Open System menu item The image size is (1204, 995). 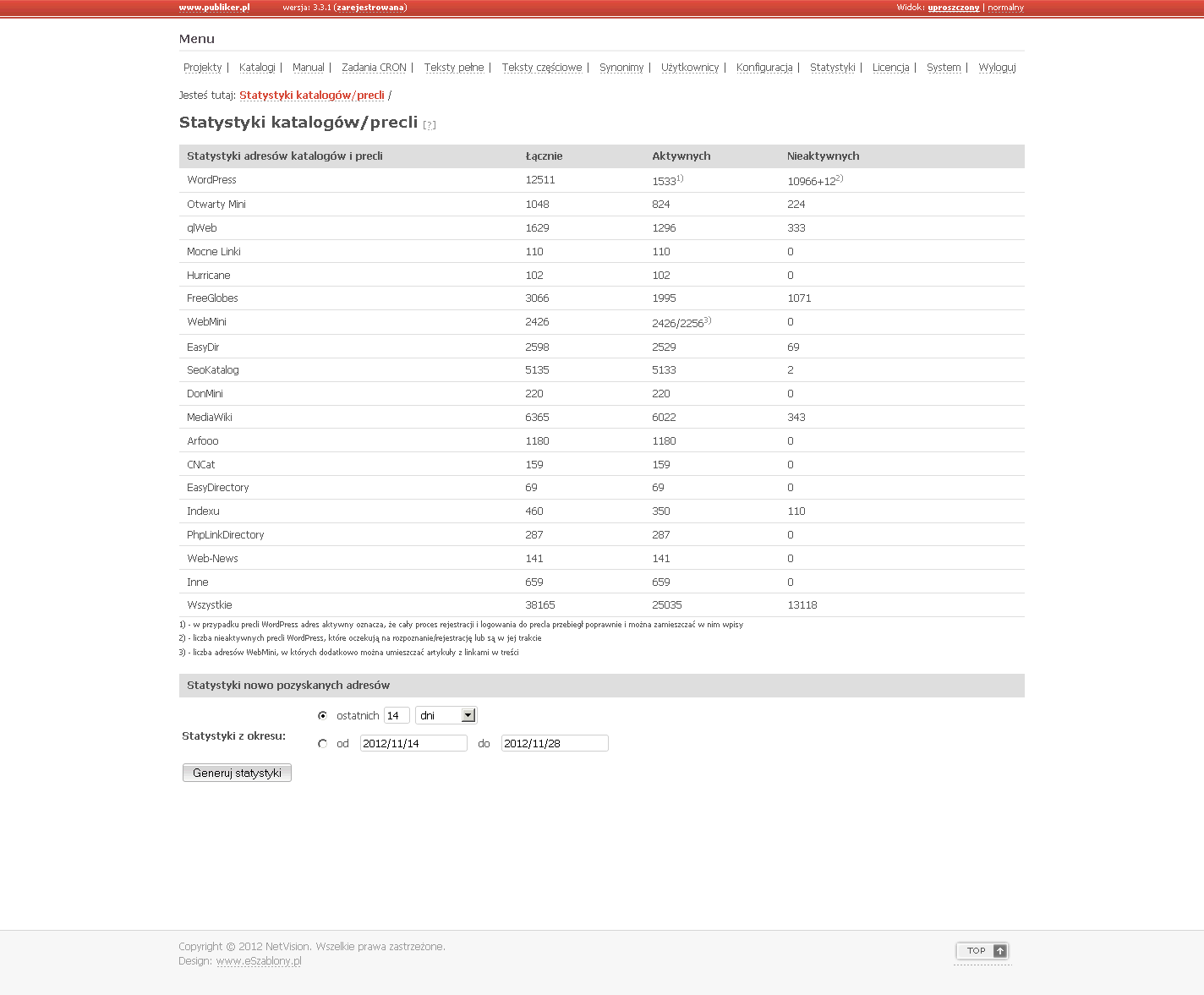[944, 68]
